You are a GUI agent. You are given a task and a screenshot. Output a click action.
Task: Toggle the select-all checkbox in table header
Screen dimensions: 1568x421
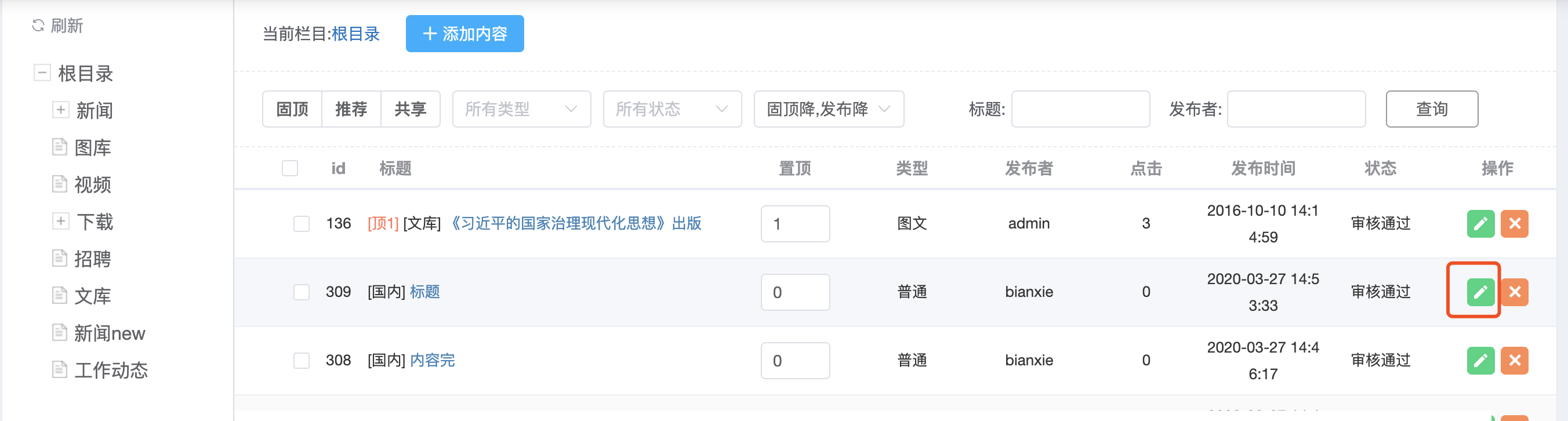(290, 169)
